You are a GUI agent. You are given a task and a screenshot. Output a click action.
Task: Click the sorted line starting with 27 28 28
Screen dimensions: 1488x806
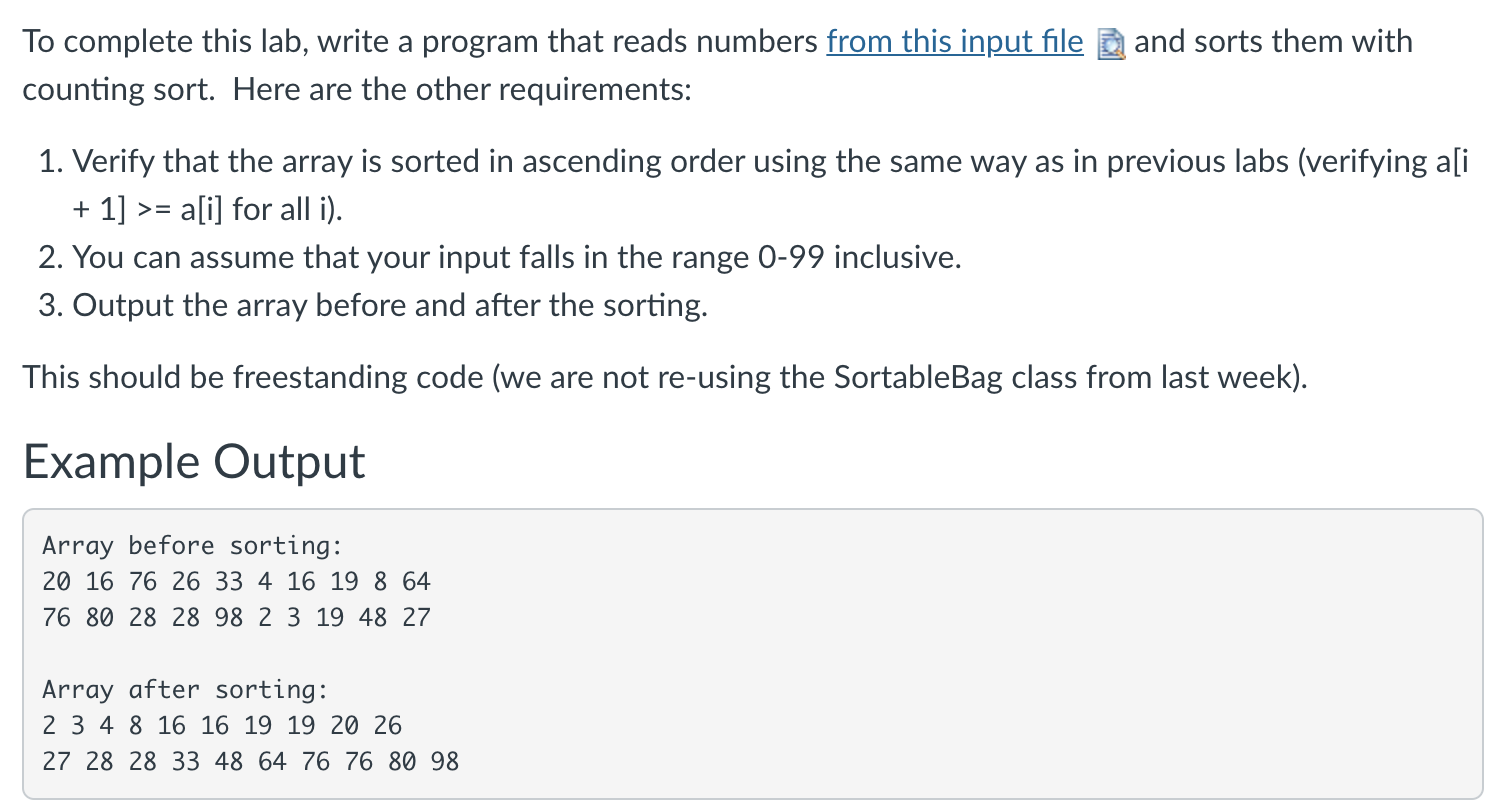click(x=251, y=762)
